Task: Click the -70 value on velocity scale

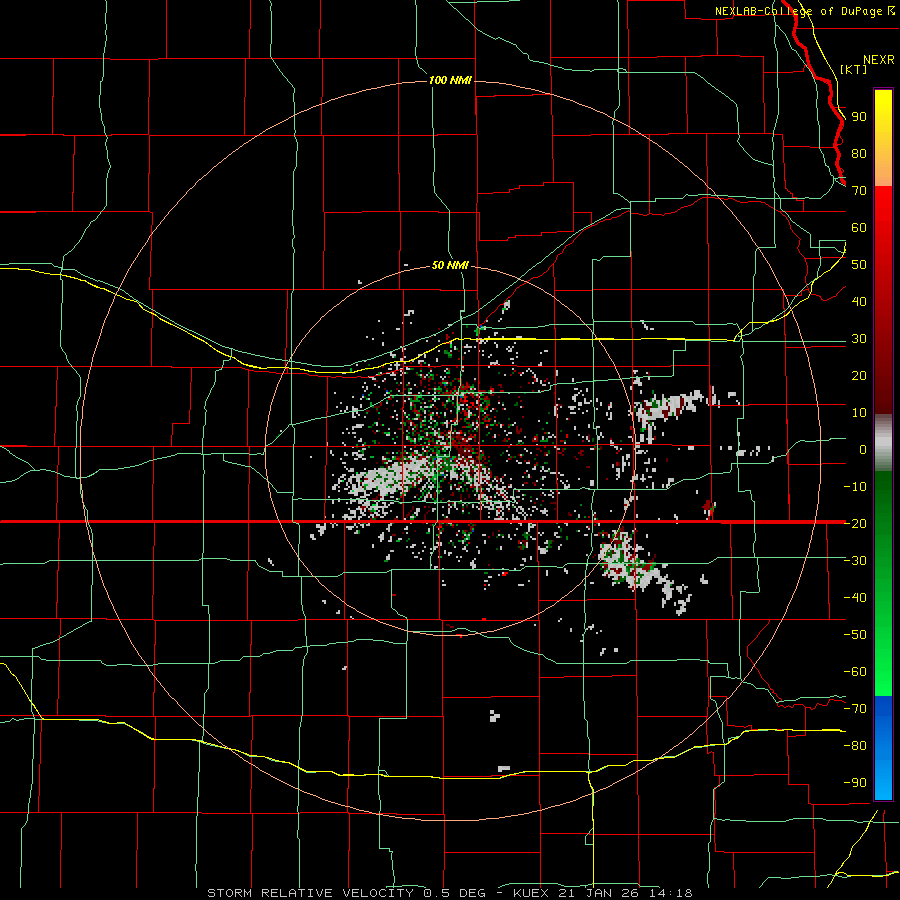Action: tap(855, 708)
